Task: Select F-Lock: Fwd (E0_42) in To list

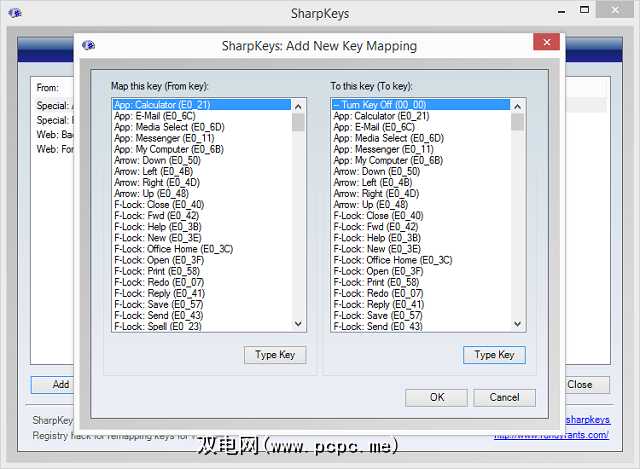Action: (x=421, y=227)
